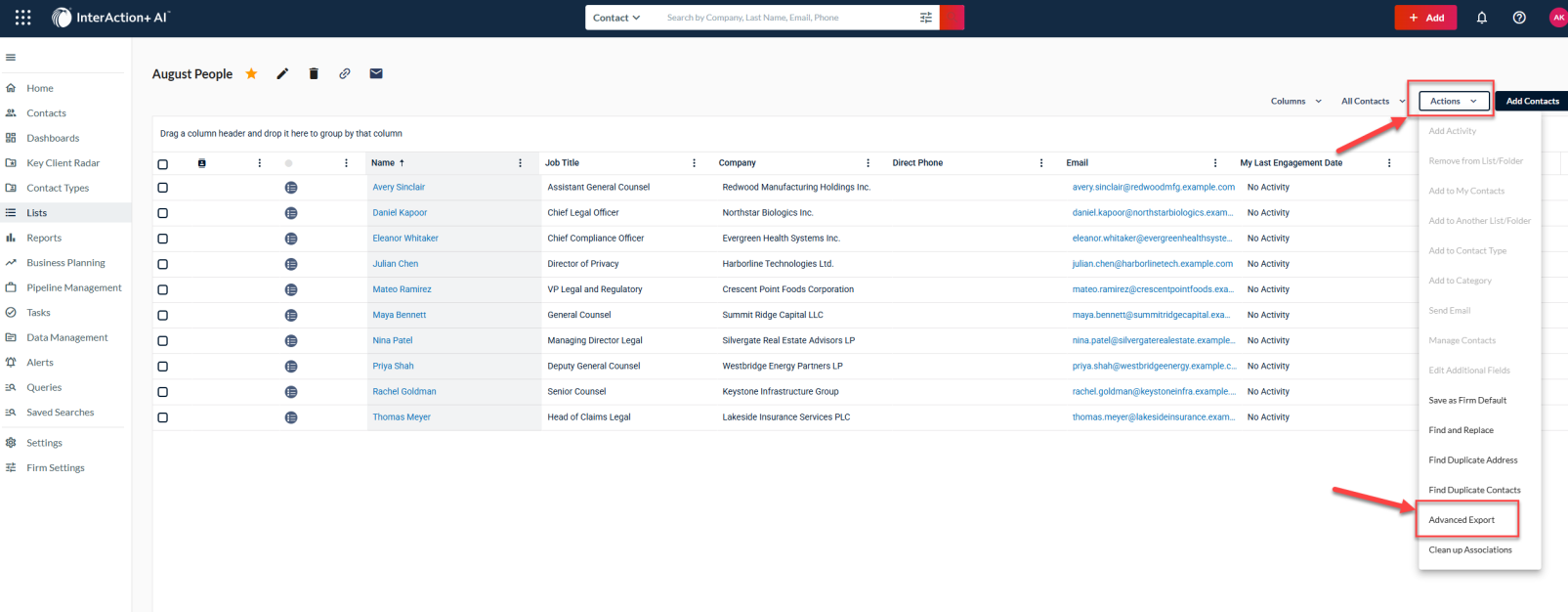Check the box for Daniel Kapoor
1568x612 pixels.
pyautogui.click(x=162, y=213)
